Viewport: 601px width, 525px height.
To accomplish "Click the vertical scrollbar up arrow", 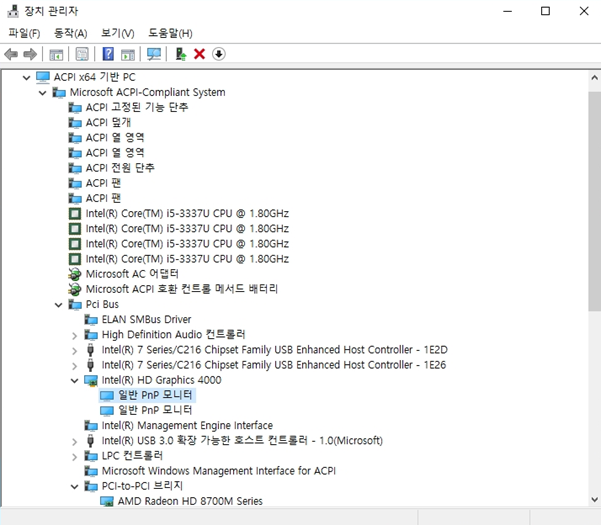I will point(594,78).
